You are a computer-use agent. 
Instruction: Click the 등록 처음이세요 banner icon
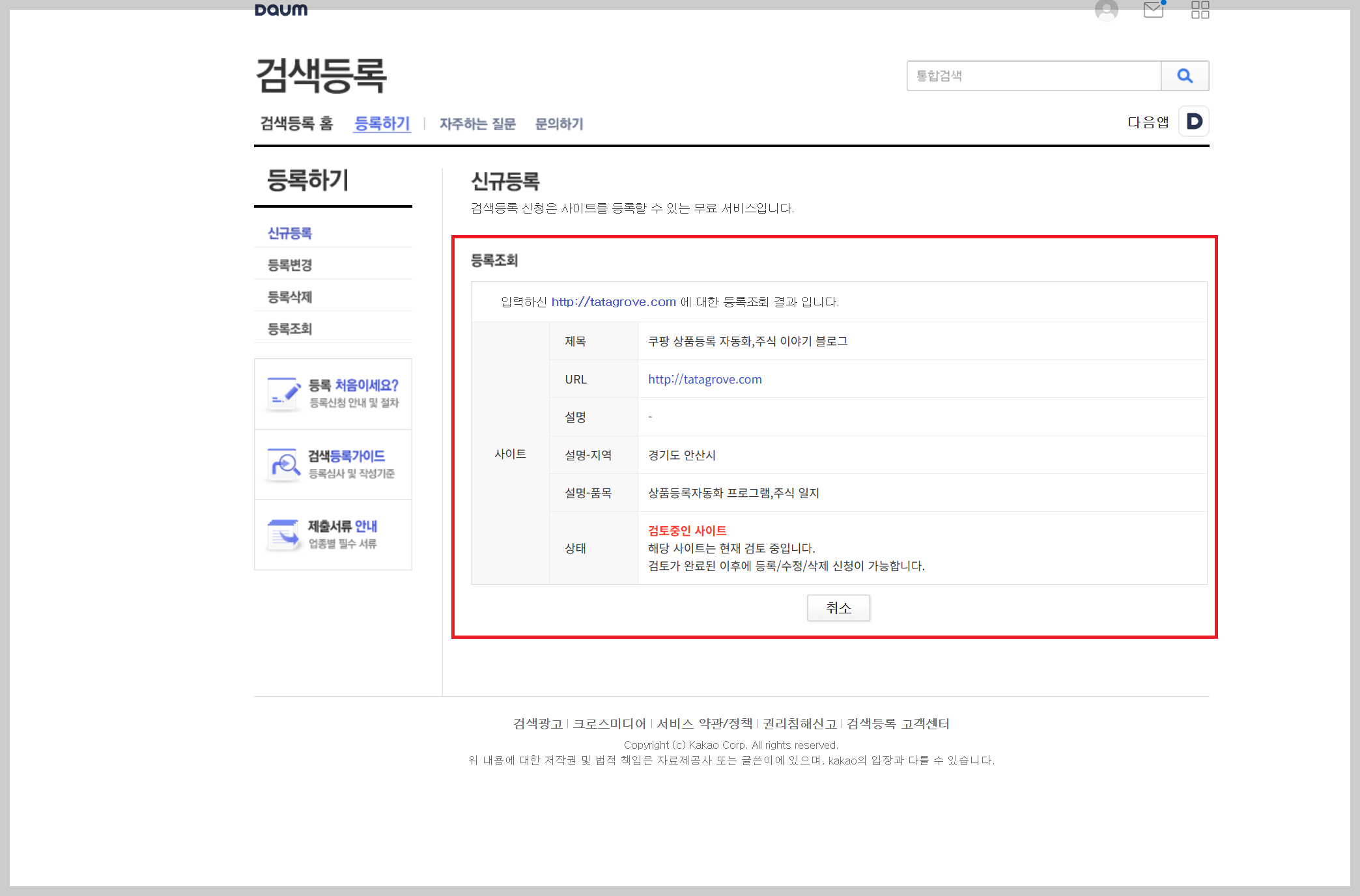(x=284, y=393)
